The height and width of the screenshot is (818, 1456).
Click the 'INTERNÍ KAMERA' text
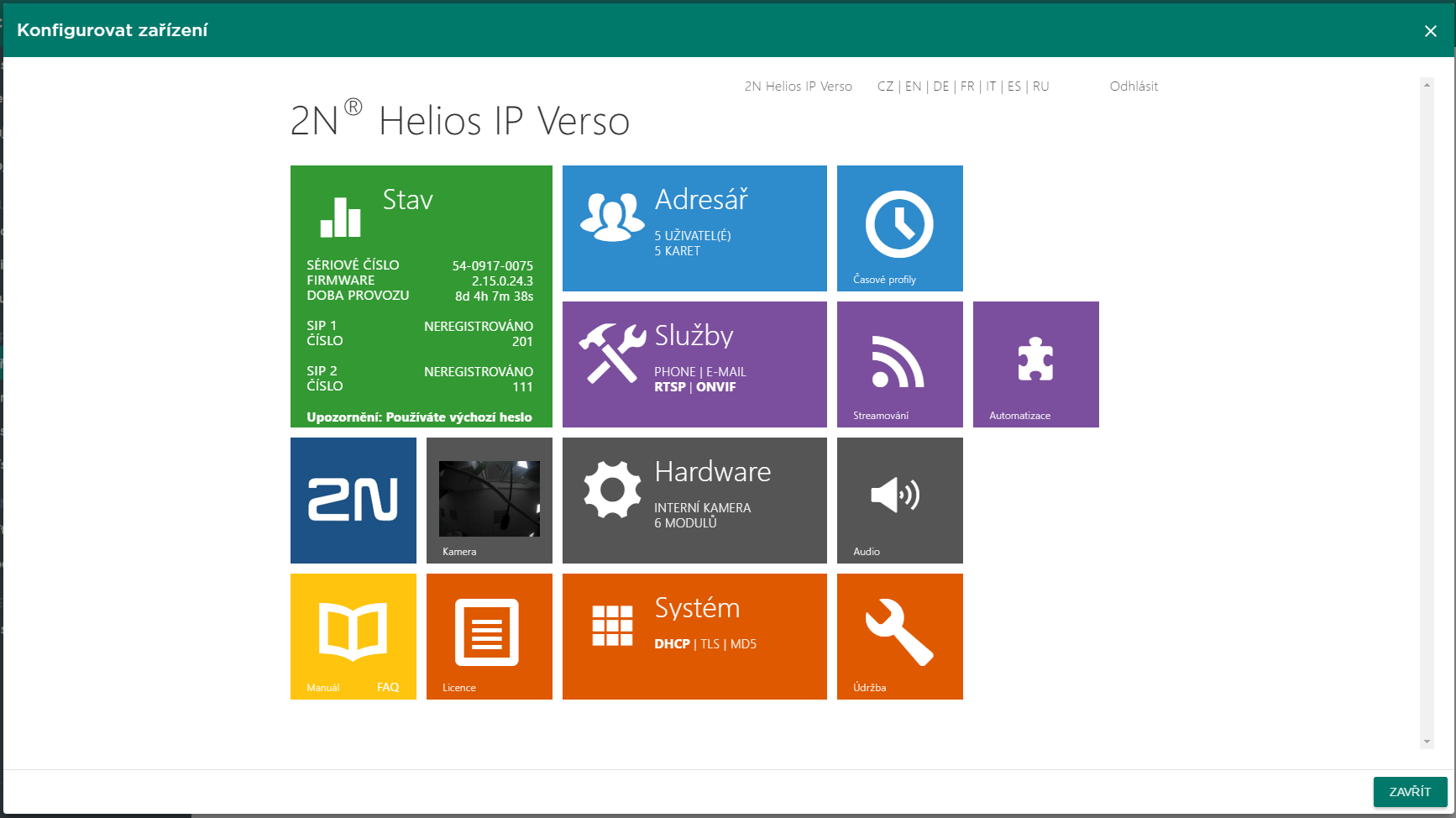703,508
